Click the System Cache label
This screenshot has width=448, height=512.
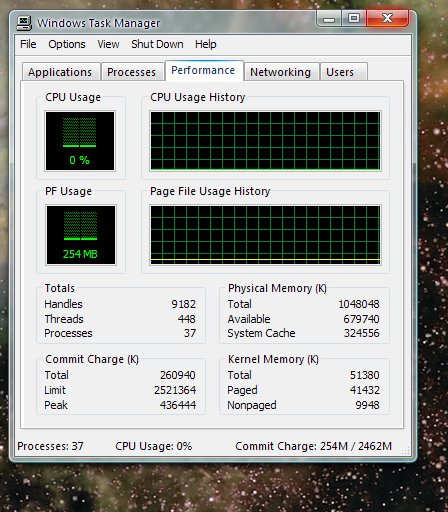(261, 333)
